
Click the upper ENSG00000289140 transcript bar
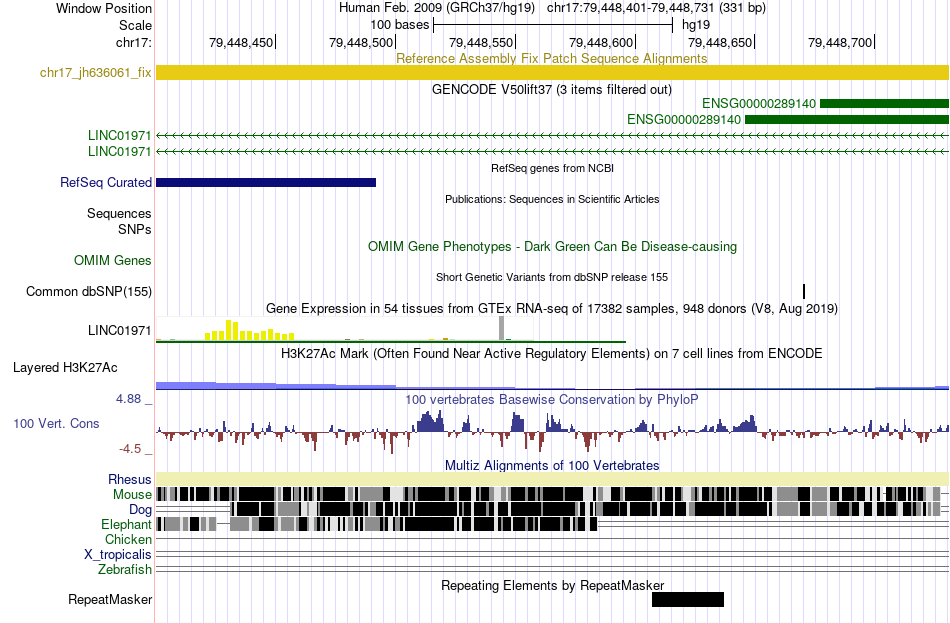[x=884, y=104]
